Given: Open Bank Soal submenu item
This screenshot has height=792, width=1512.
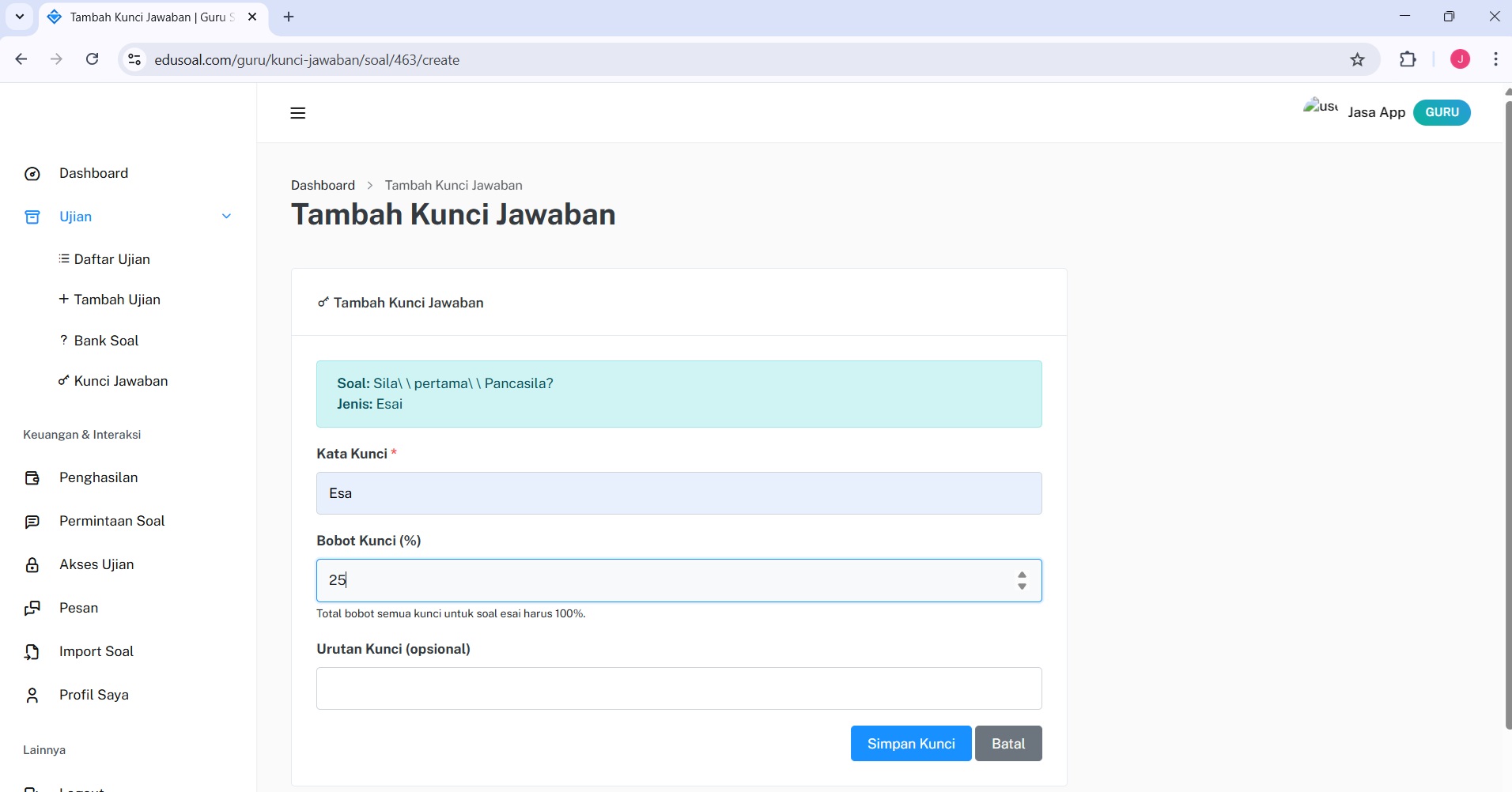Looking at the screenshot, I should pyautogui.click(x=106, y=341).
